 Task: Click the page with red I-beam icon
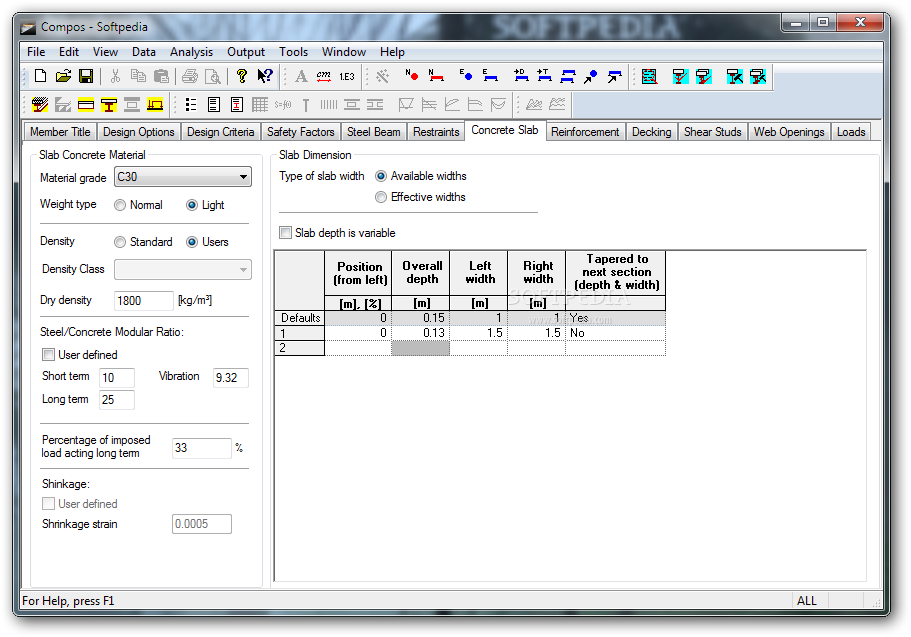point(237,105)
